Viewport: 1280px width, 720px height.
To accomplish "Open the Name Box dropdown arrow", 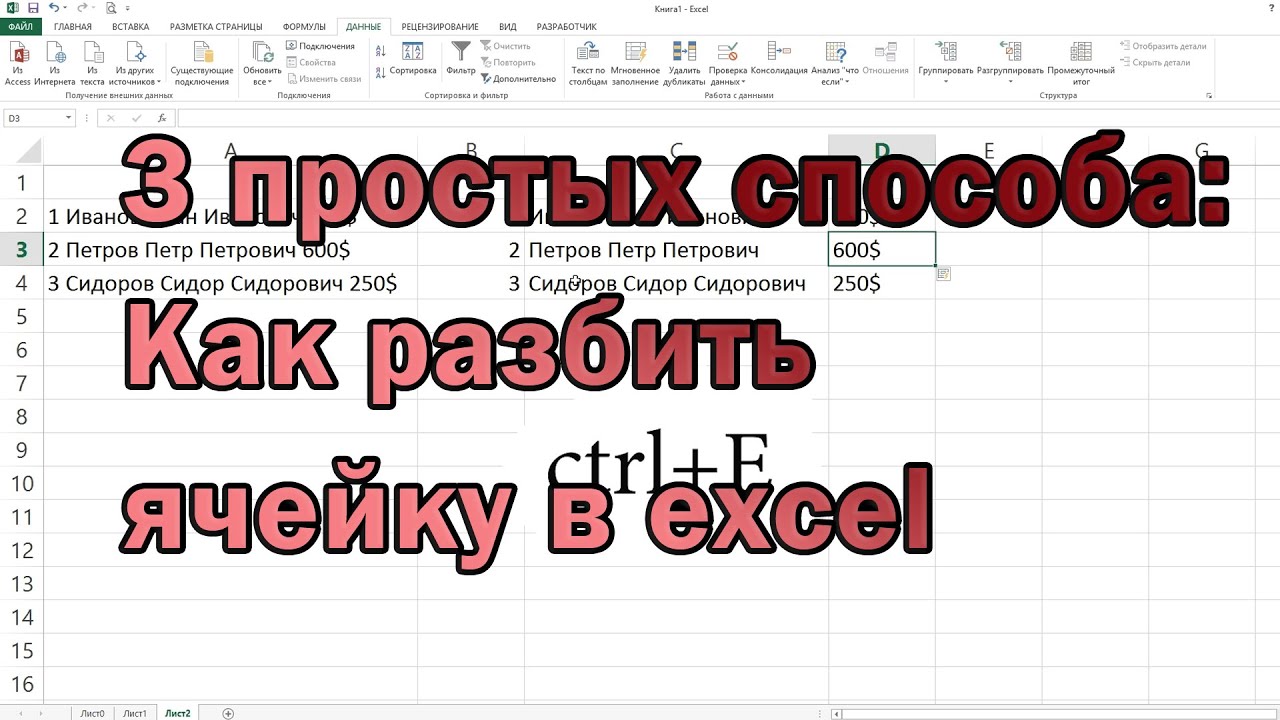I will [x=68, y=118].
